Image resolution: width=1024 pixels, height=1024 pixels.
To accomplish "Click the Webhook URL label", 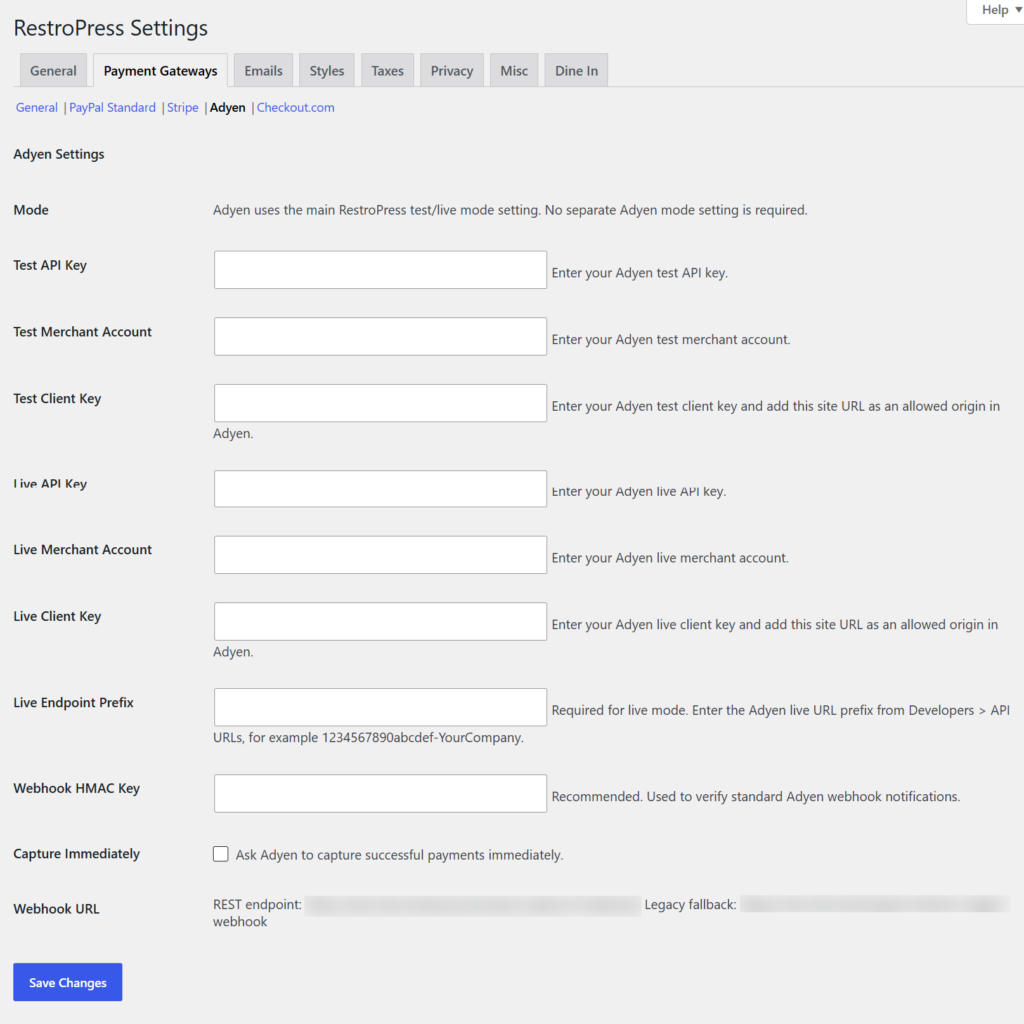I will pyautogui.click(x=56, y=909).
